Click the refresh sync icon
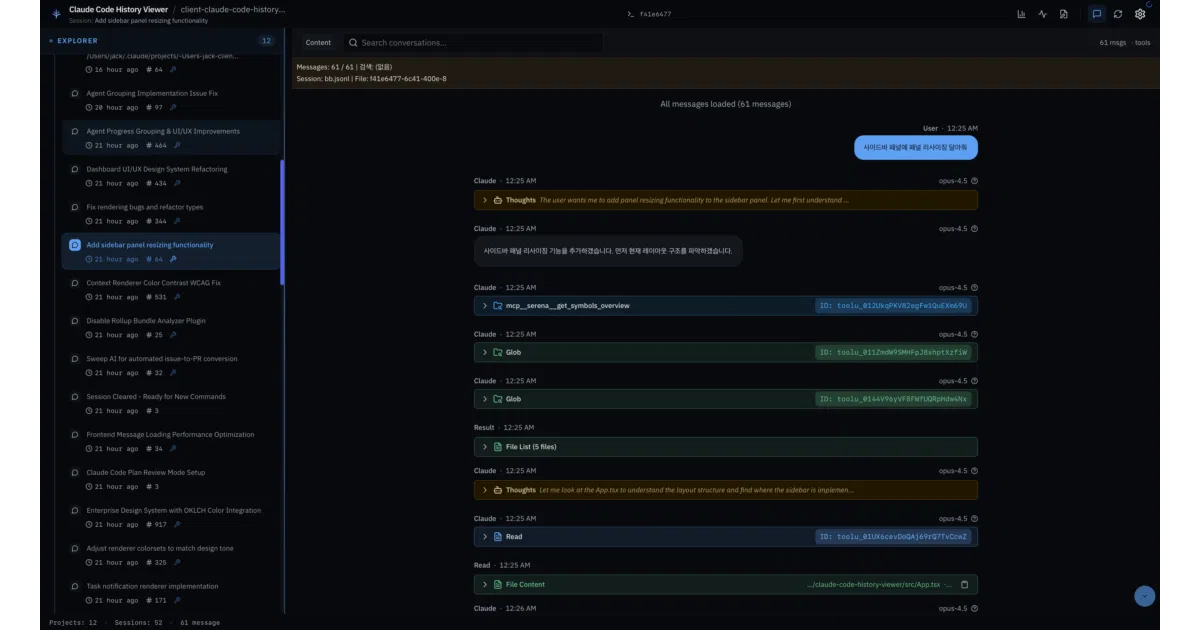Viewport: 1200px width, 630px height. 1118,14
